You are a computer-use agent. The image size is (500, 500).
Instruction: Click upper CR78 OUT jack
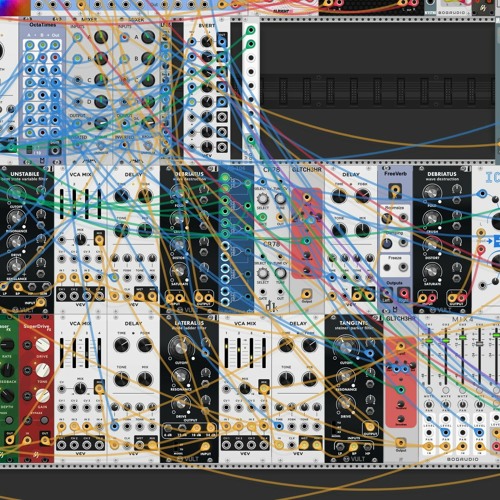(280, 217)
